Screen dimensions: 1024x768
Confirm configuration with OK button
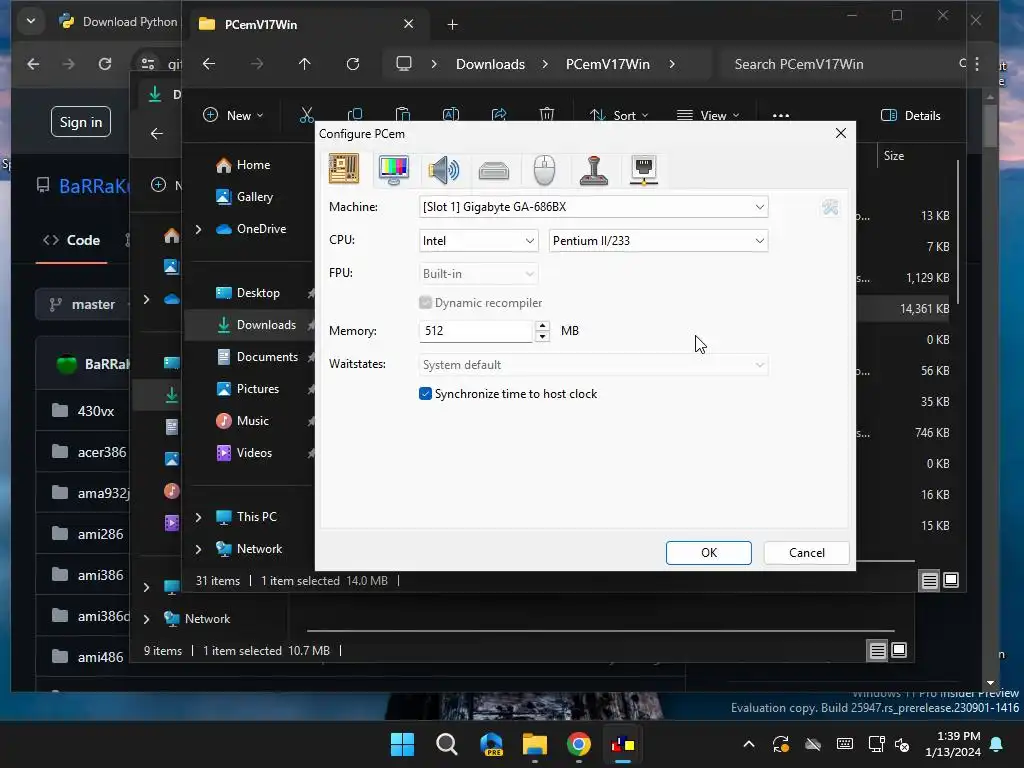coord(709,552)
